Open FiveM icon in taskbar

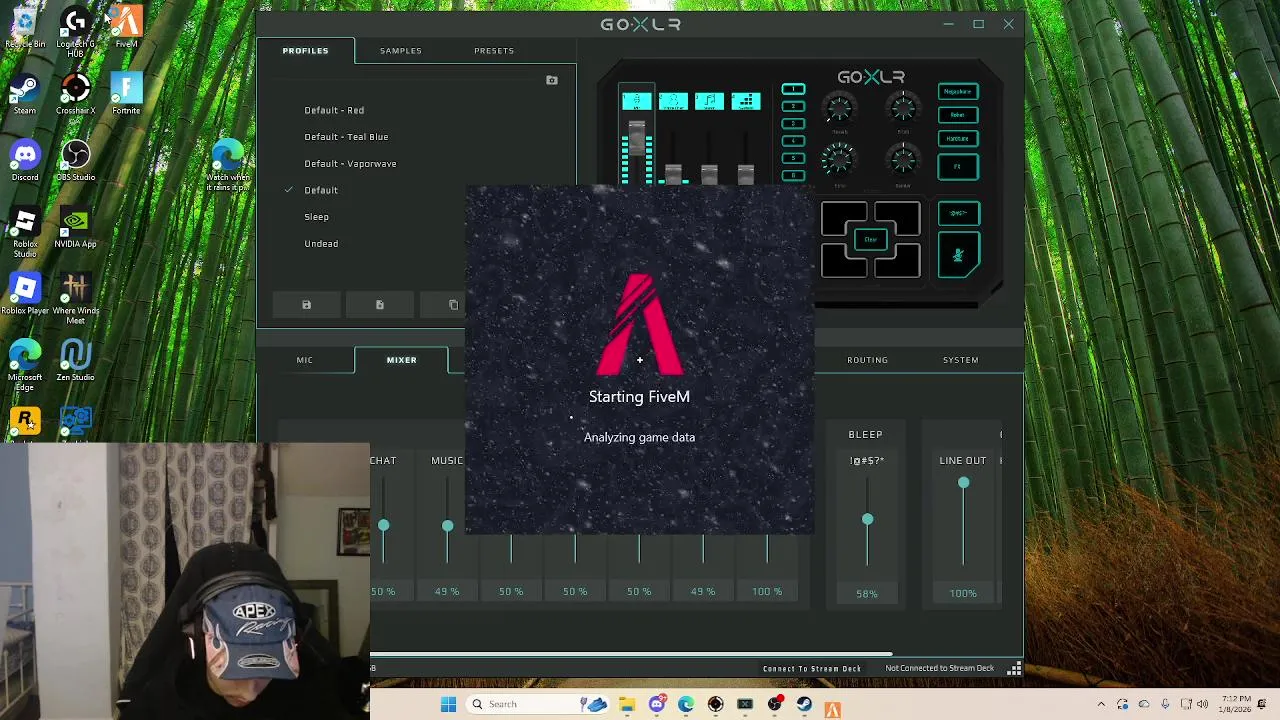coord(832,709)
